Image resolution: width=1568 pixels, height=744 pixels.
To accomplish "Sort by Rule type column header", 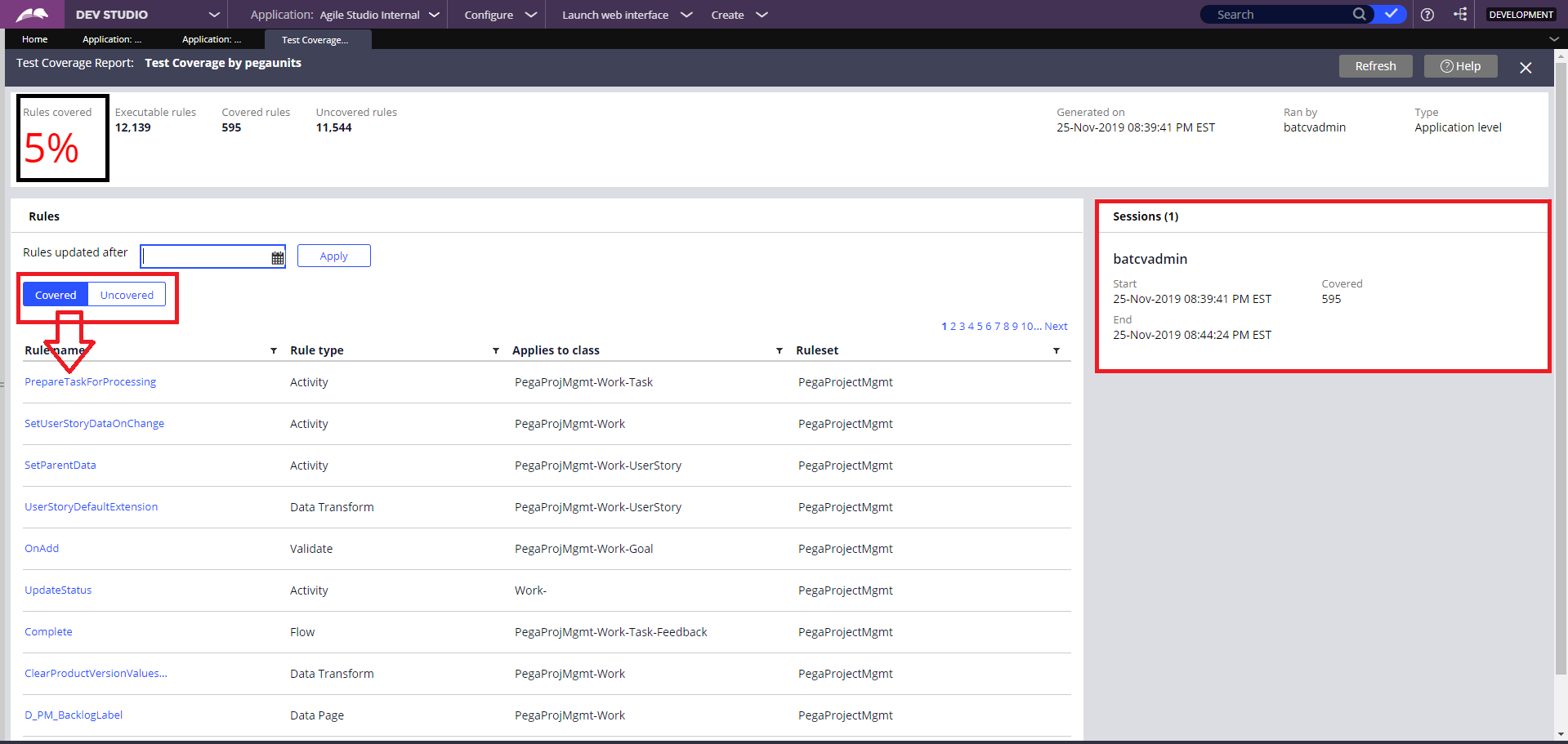I will point(317,350).
